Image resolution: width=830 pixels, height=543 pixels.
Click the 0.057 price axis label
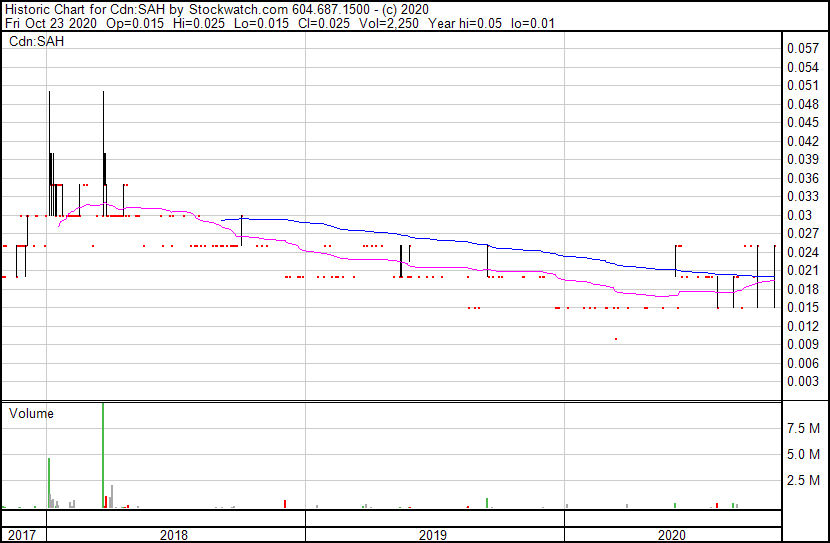click(801, 48)
